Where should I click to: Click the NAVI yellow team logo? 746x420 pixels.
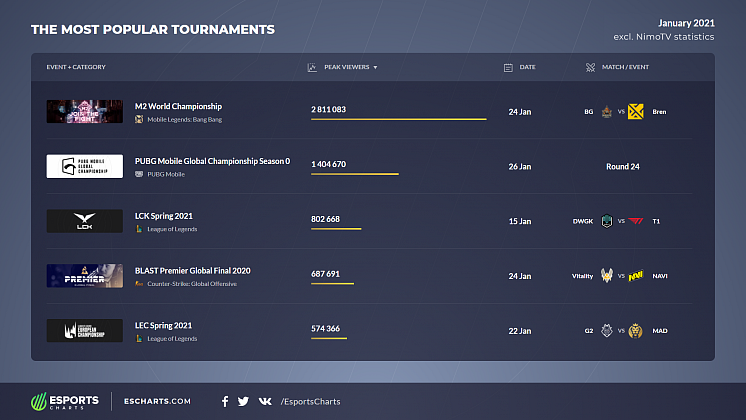(x=636, y=276)
